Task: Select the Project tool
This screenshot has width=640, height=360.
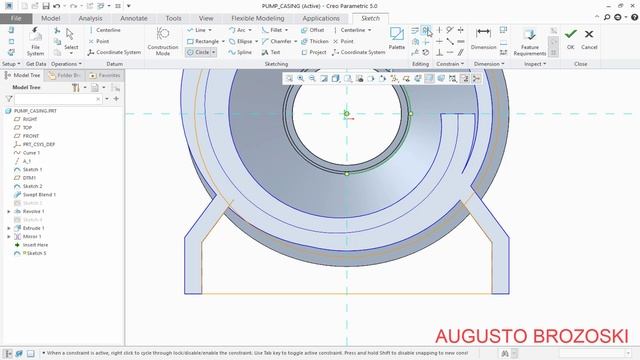Action: pyautogui.click(x=313, y=52)
